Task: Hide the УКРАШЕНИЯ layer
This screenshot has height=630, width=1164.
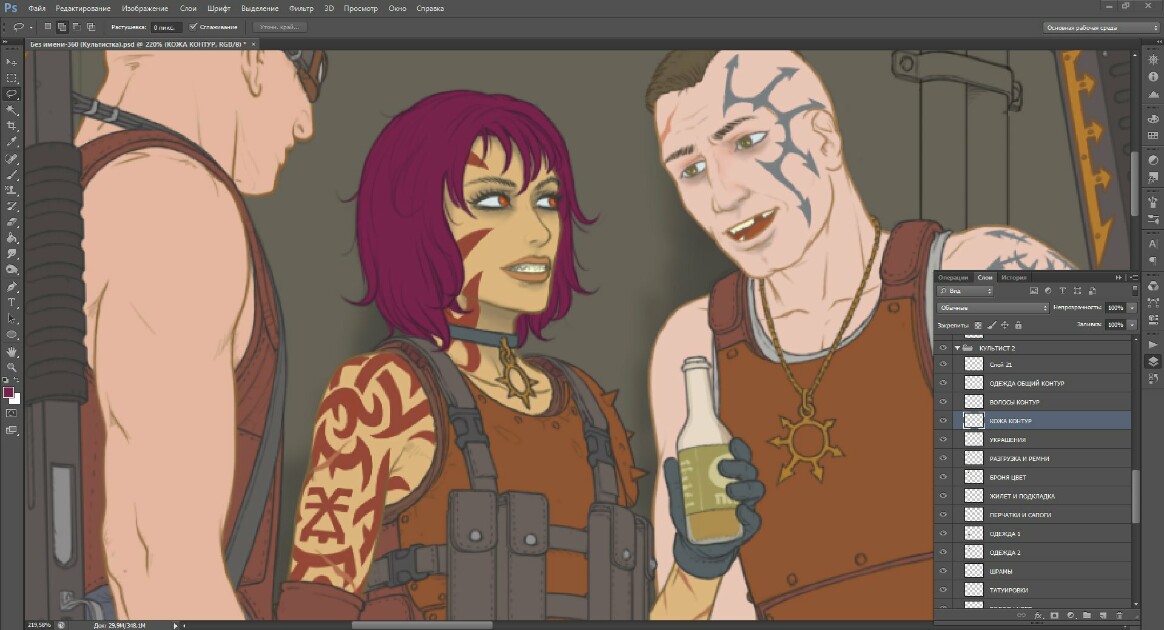Action: tap(943, 439)
